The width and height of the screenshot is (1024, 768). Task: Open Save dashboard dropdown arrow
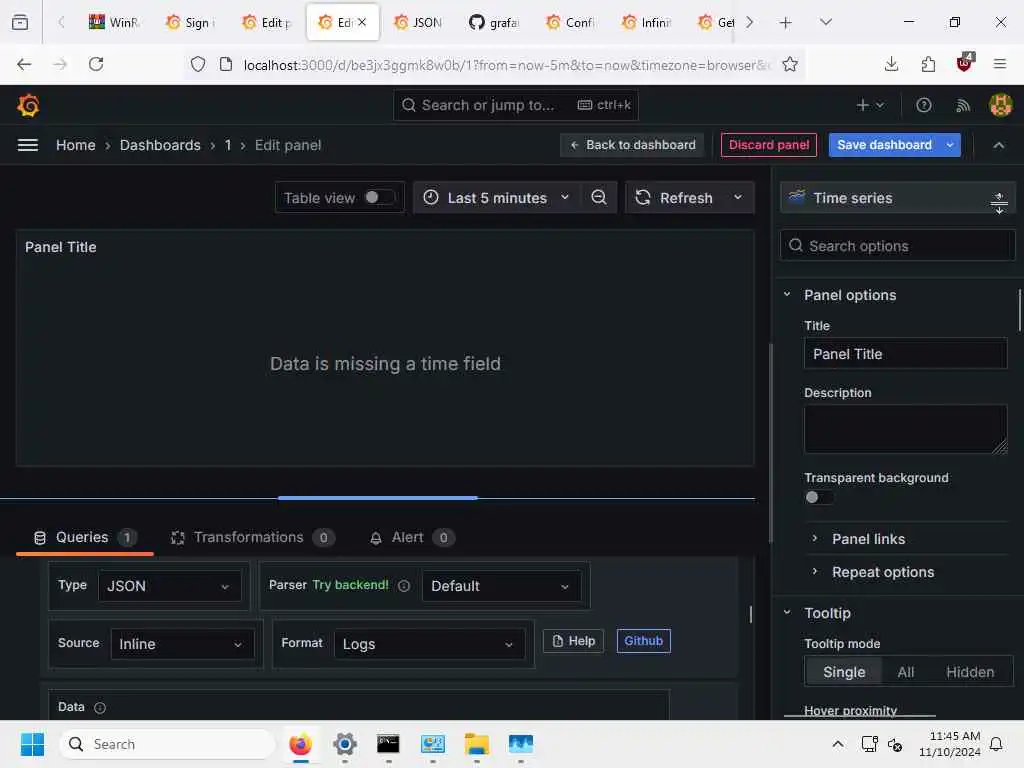[950, 145]
